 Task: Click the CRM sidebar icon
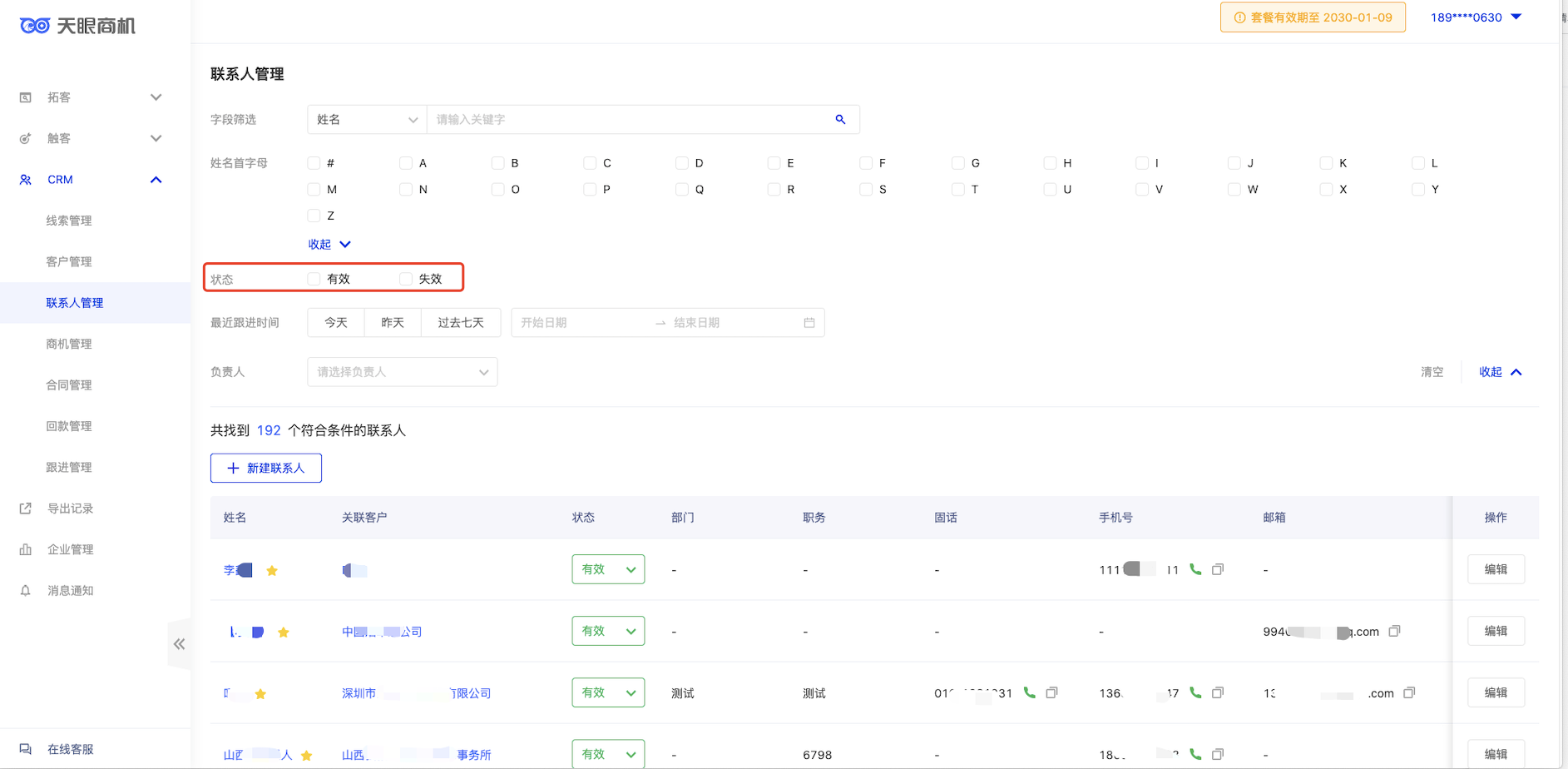tap(26, 180)
